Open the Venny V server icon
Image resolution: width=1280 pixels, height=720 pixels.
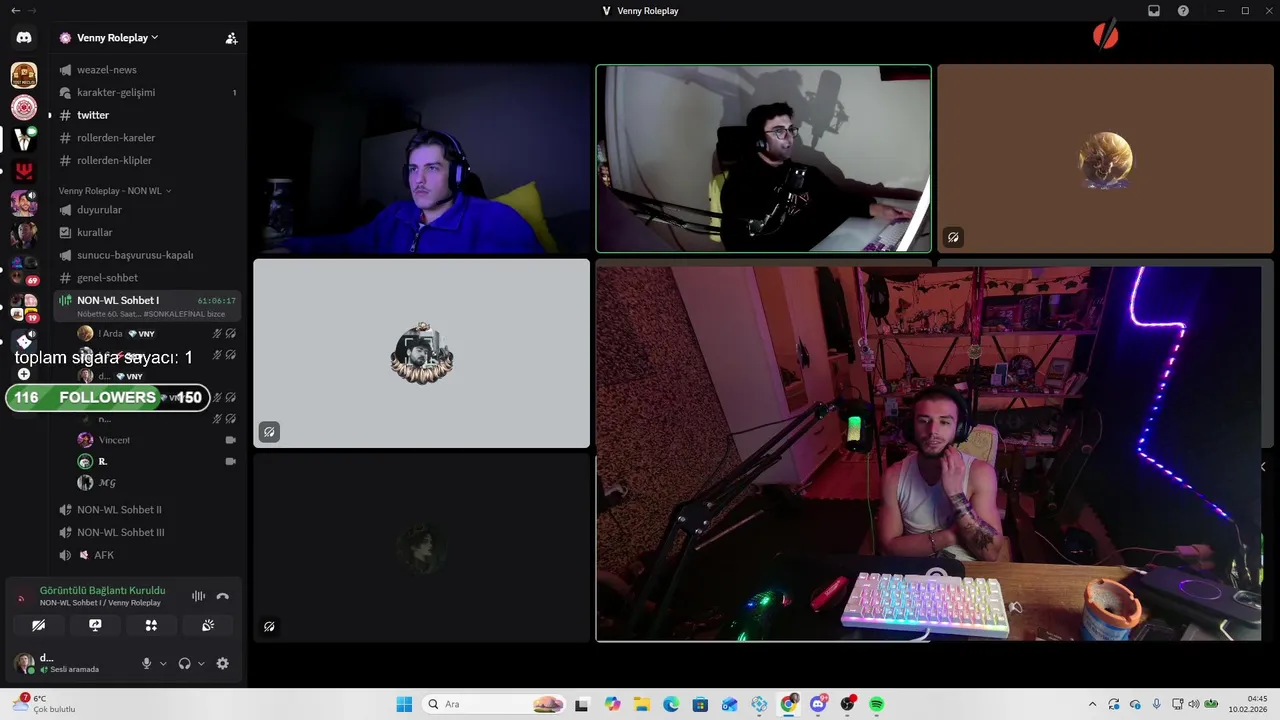click(24, 139)
